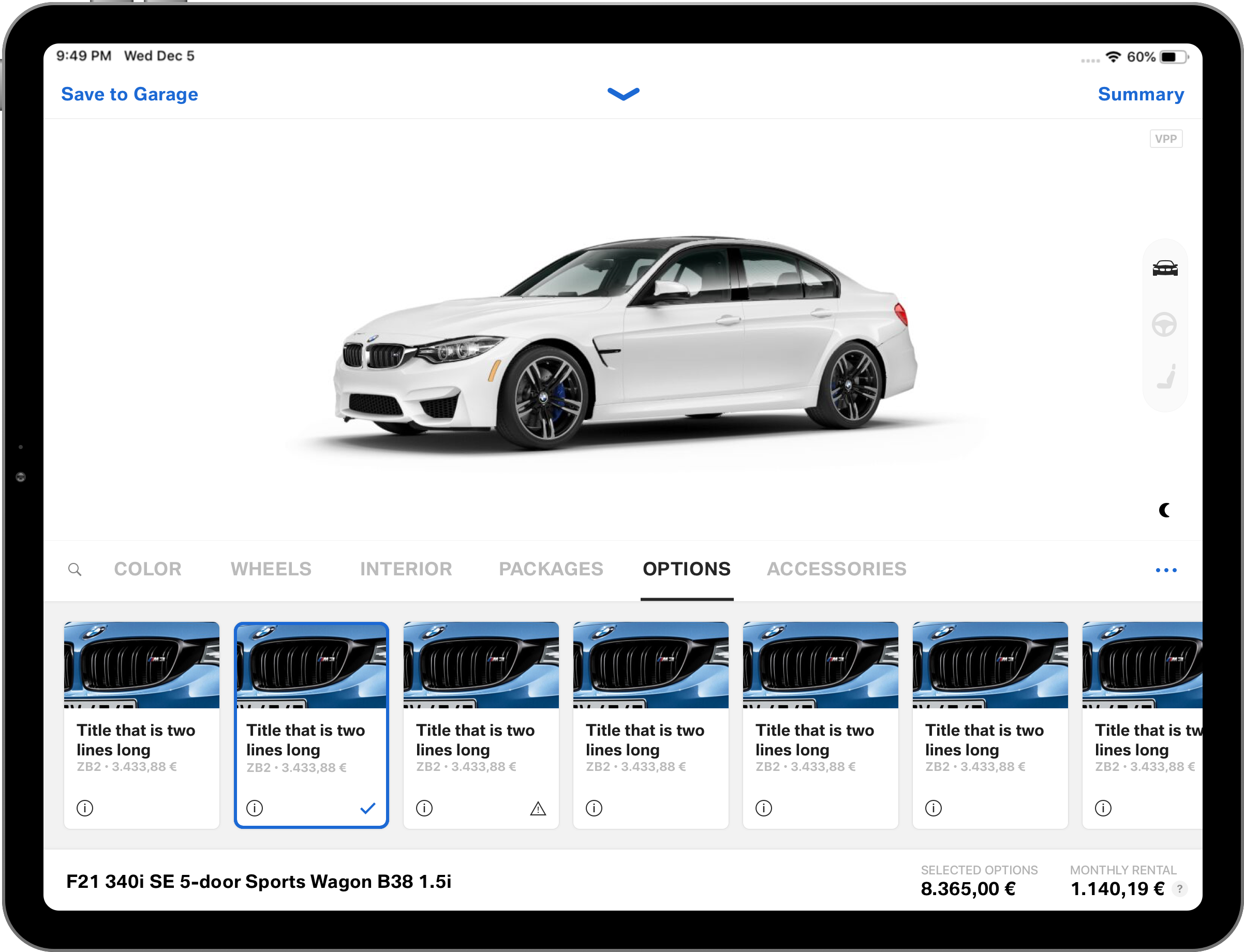Viewport: 1244px width, 952px height.
Task: Open the overflow menu via ellipsis icon
Action: click(x=1166, y=570)
